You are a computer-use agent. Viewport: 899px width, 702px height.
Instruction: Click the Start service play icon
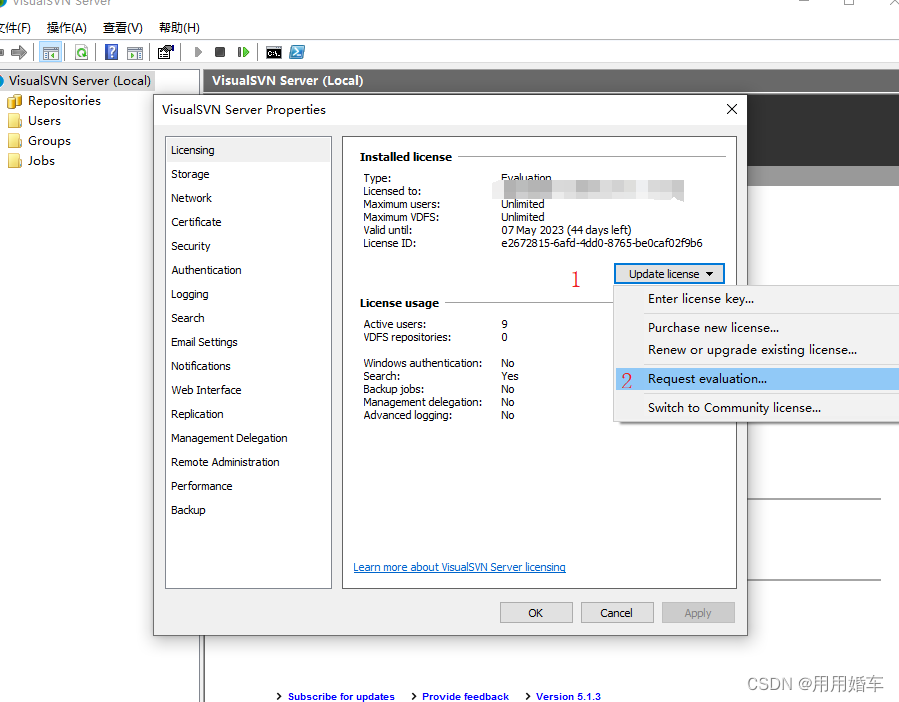[x=198, y=53]
